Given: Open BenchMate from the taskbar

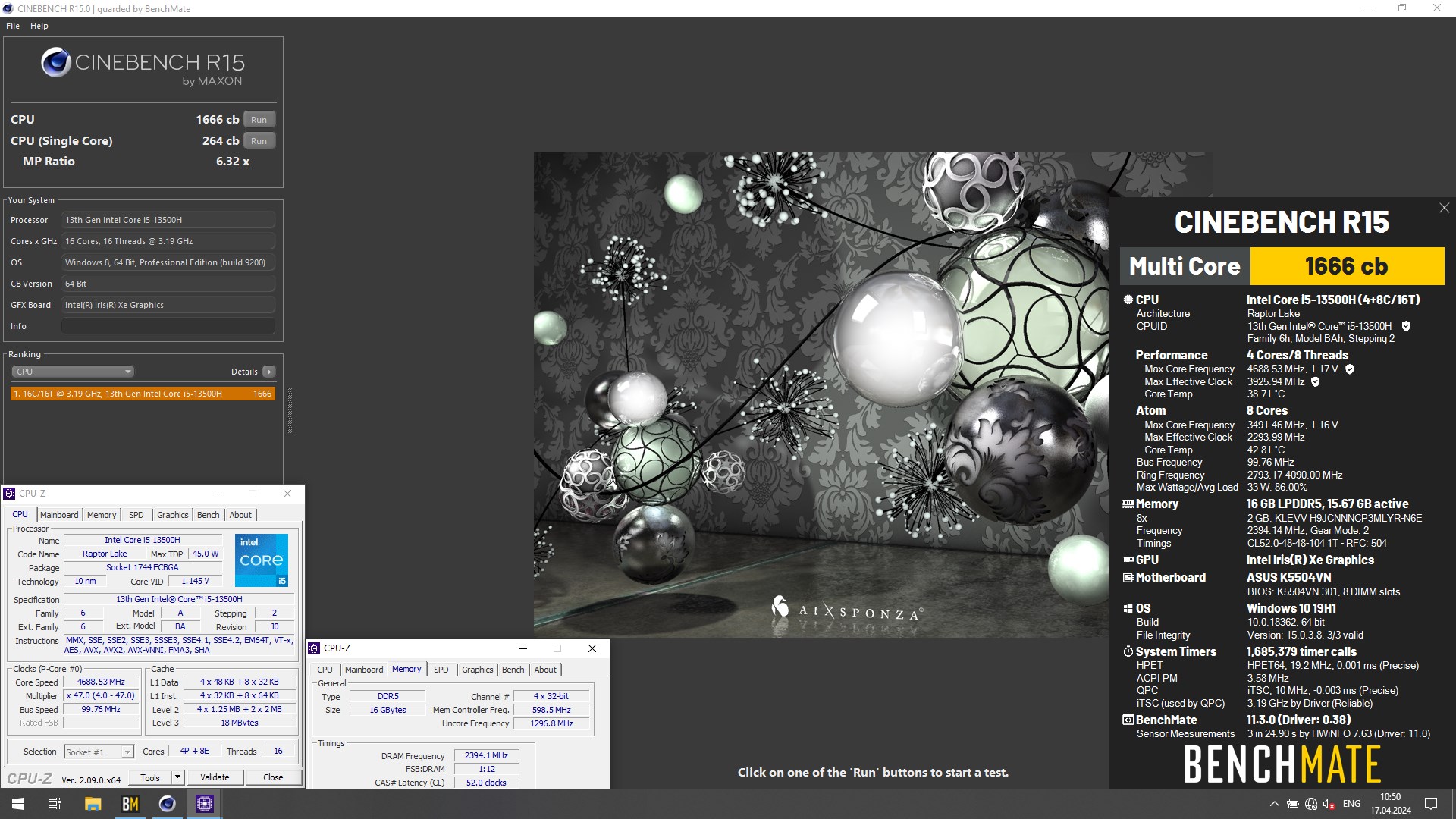Looking at the screenshot, I should pyautogui.click(x=130, y=804).
